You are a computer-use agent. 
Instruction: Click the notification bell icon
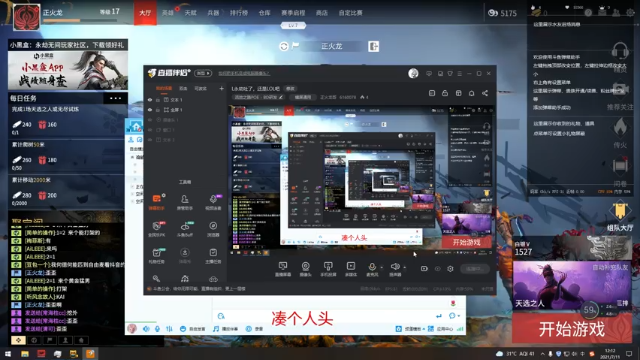[x=471, y=93]
